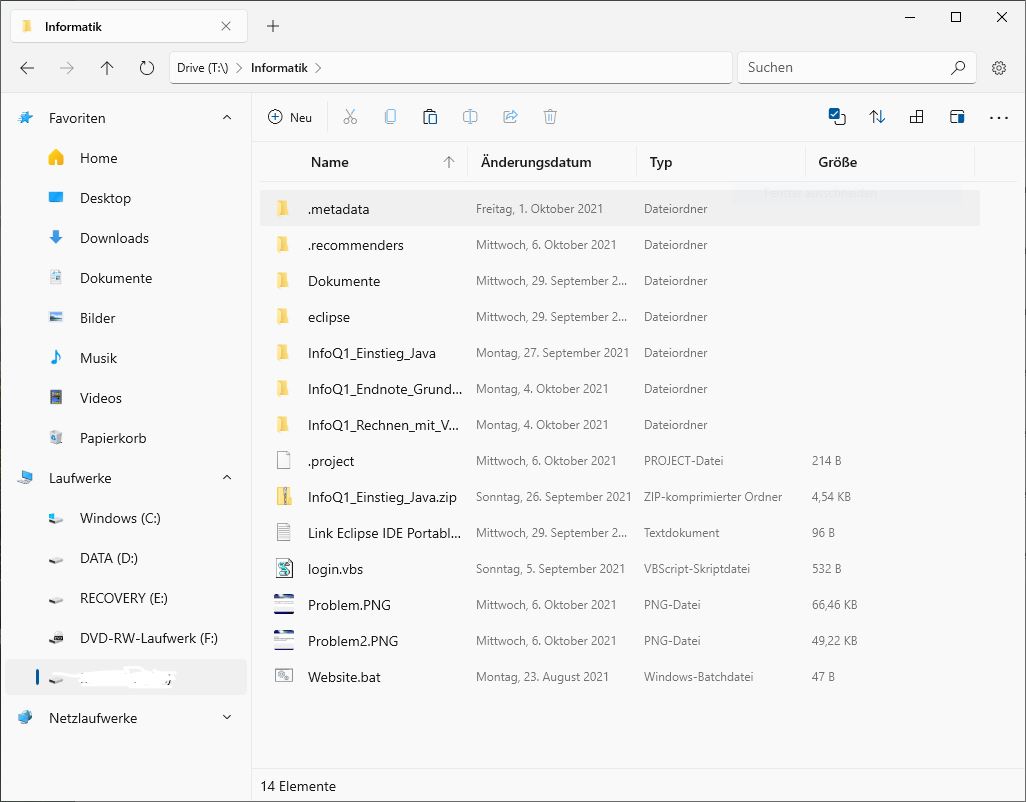Open Papierkorb in the sidebar

[x=126, y=438]
